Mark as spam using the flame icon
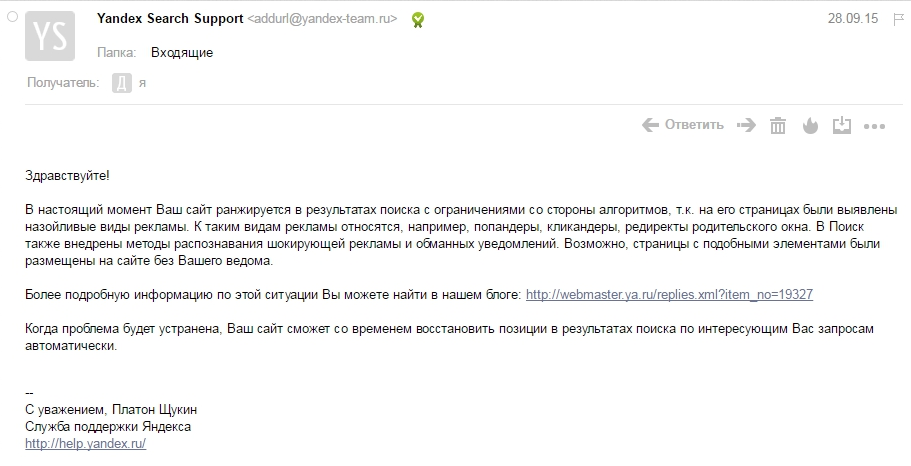 (x=810, y=126)
